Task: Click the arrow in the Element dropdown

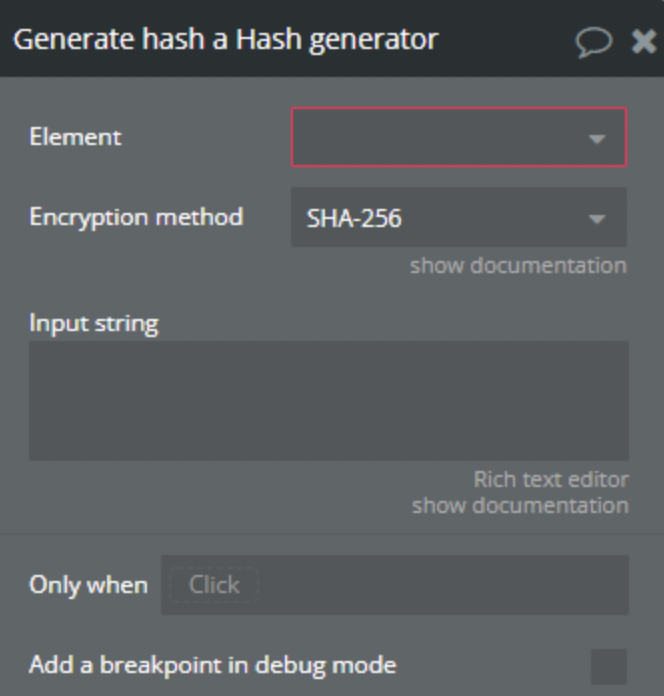Action: [597, 138]
